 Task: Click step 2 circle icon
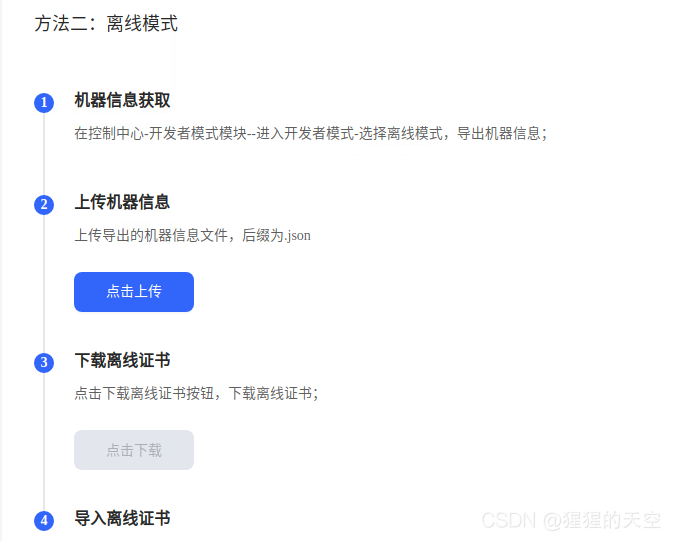pyautogui.click(x=44, y=204)
